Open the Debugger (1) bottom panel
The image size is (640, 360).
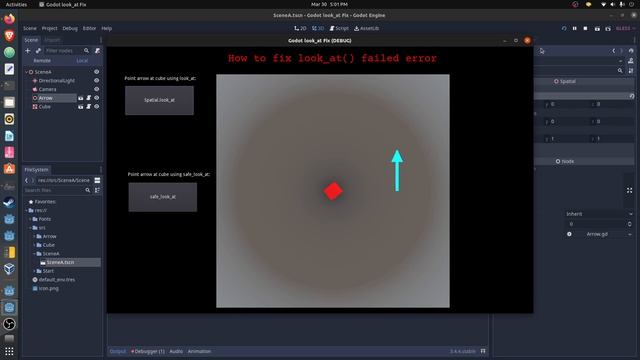[148, 351]
